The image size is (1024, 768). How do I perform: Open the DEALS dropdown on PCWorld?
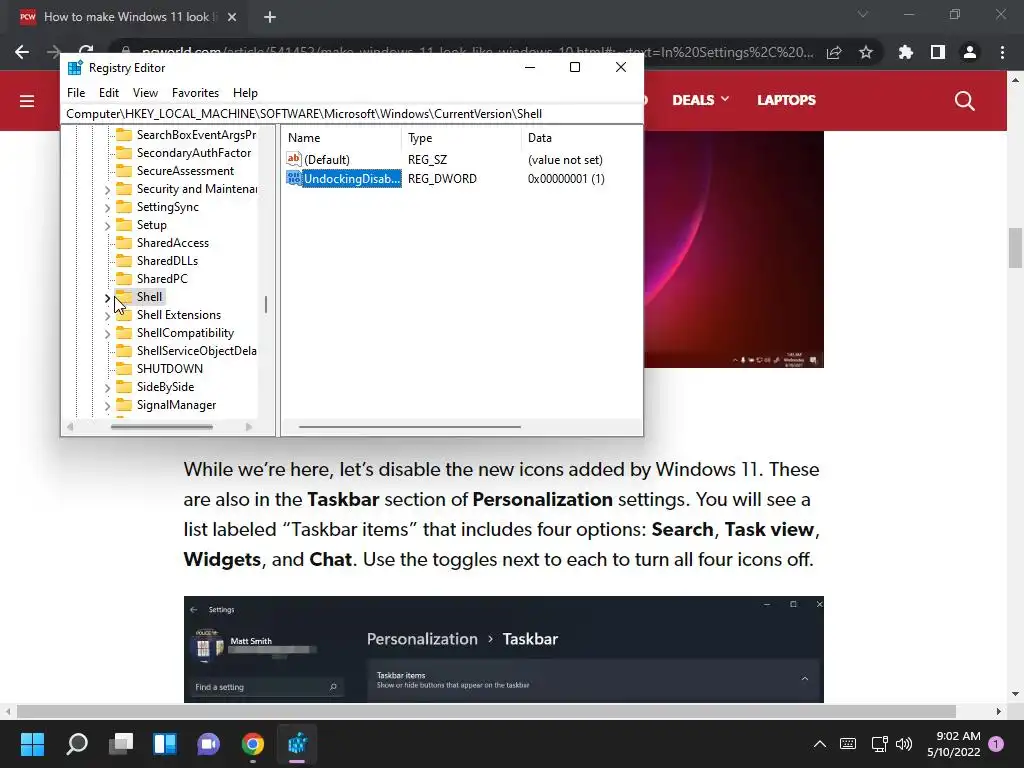(701, 100)
